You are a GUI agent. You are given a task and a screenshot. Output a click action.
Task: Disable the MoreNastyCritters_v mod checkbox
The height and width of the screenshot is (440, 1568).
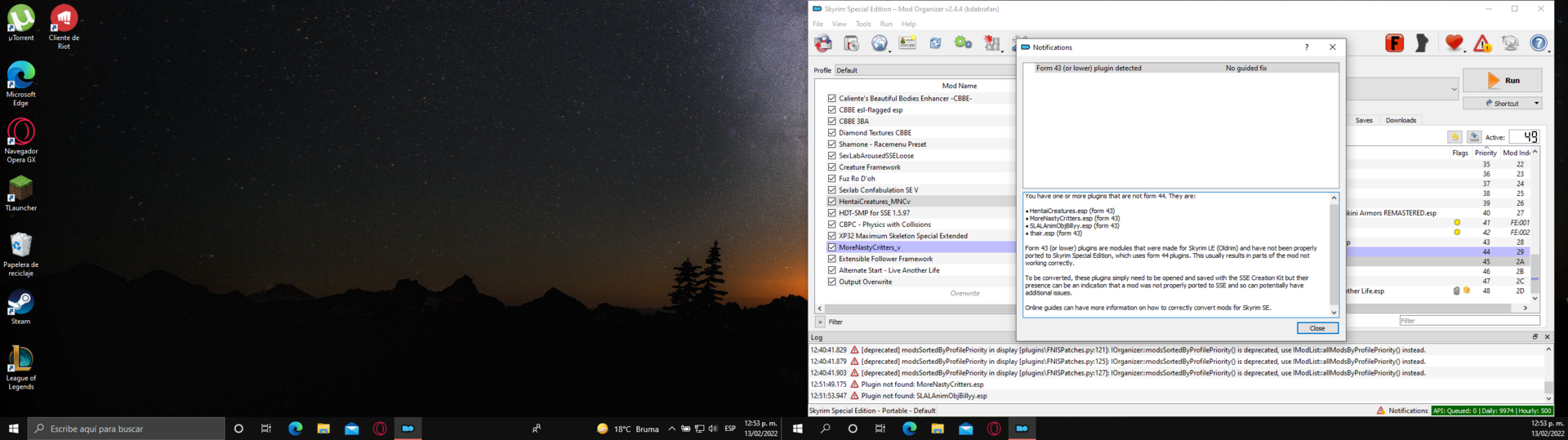coord(832,247)
